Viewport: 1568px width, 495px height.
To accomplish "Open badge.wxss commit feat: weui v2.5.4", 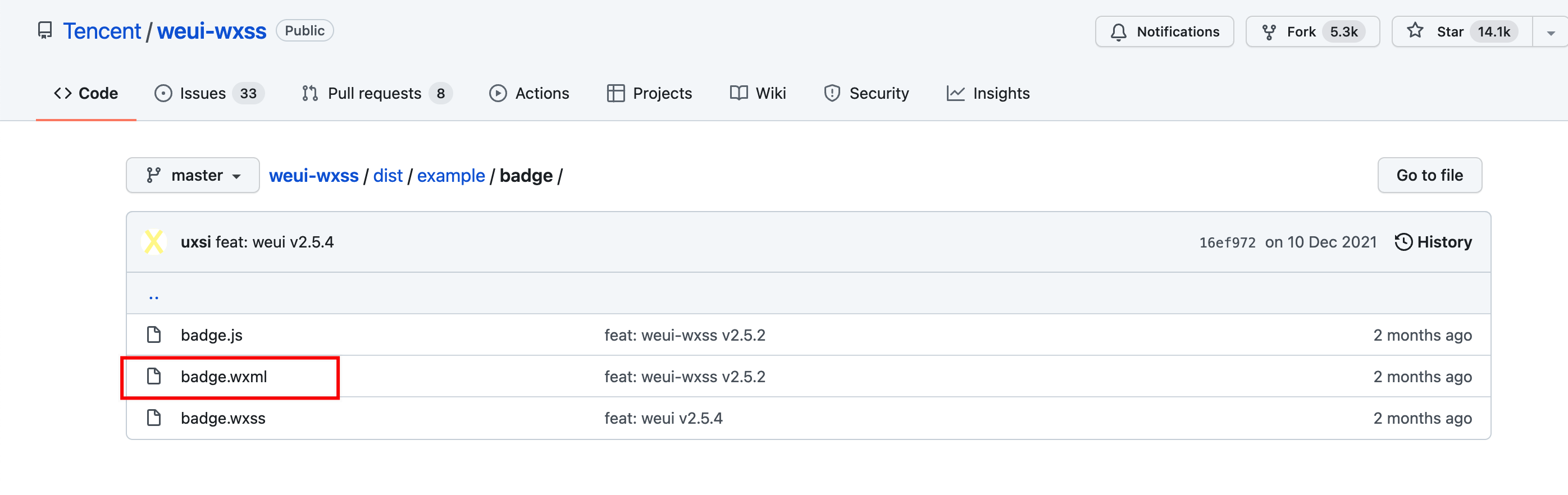I will (663, 418).
